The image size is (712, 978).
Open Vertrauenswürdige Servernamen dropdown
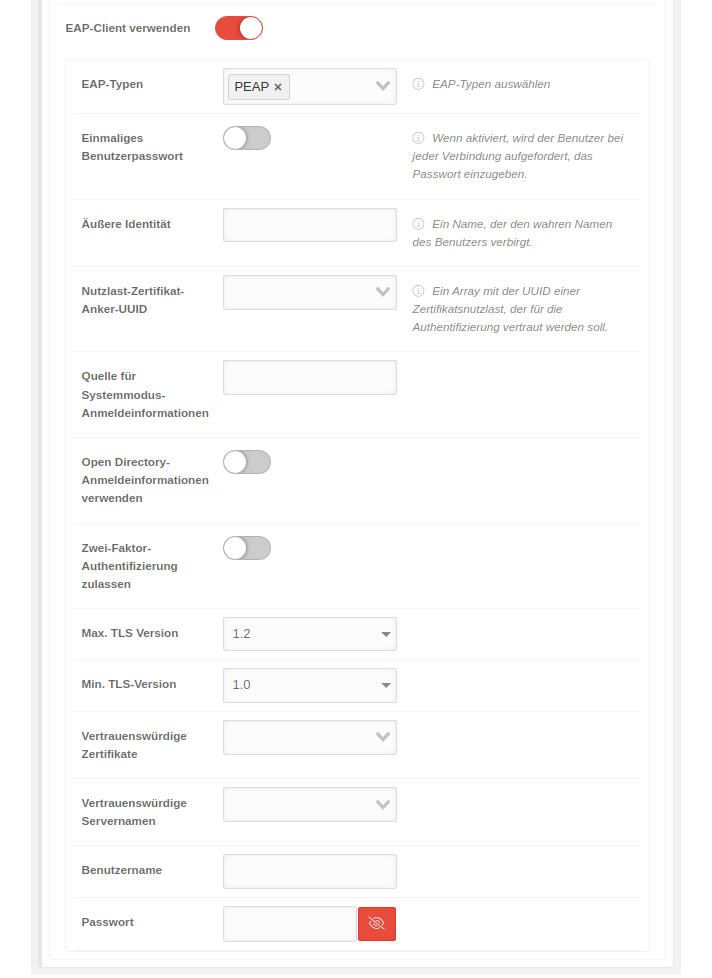[310, 804]
